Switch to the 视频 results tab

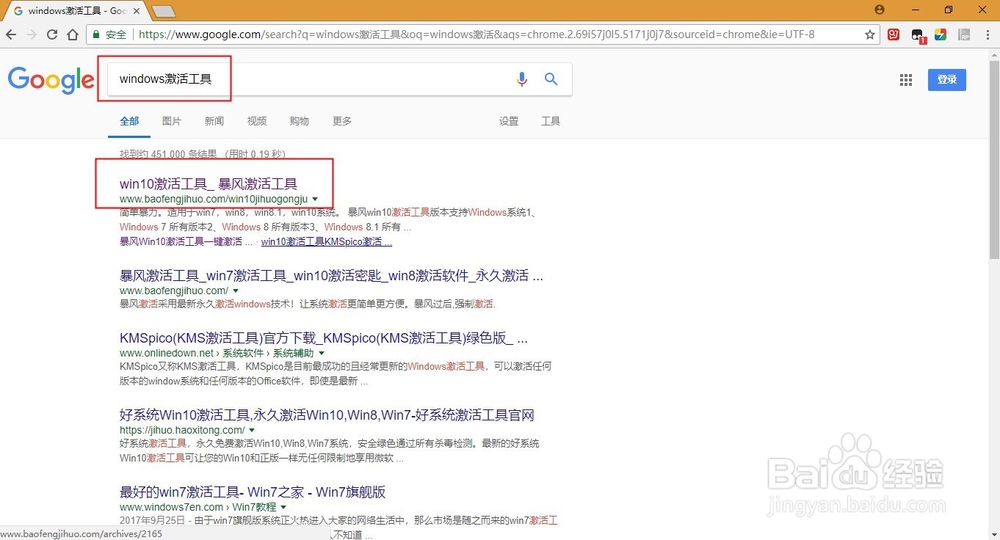[257, 120]
